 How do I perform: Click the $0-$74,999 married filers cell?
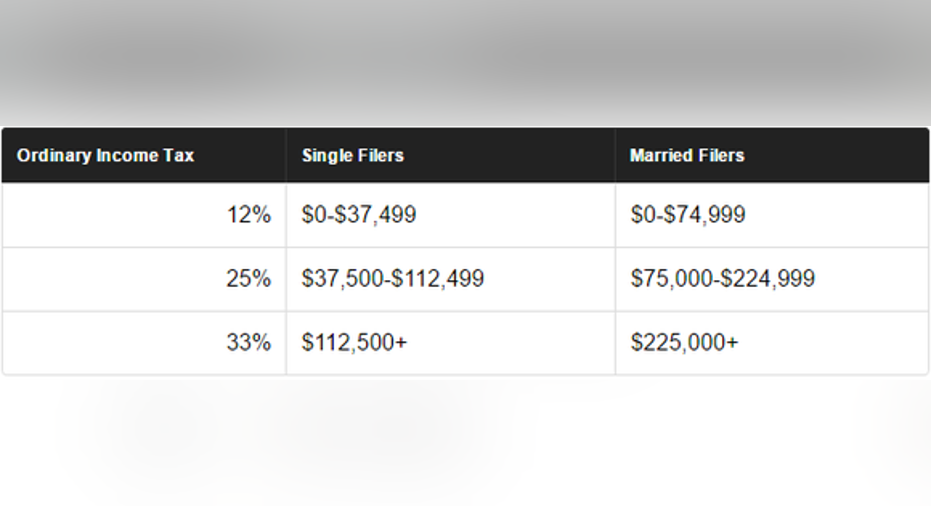[688, 215]
